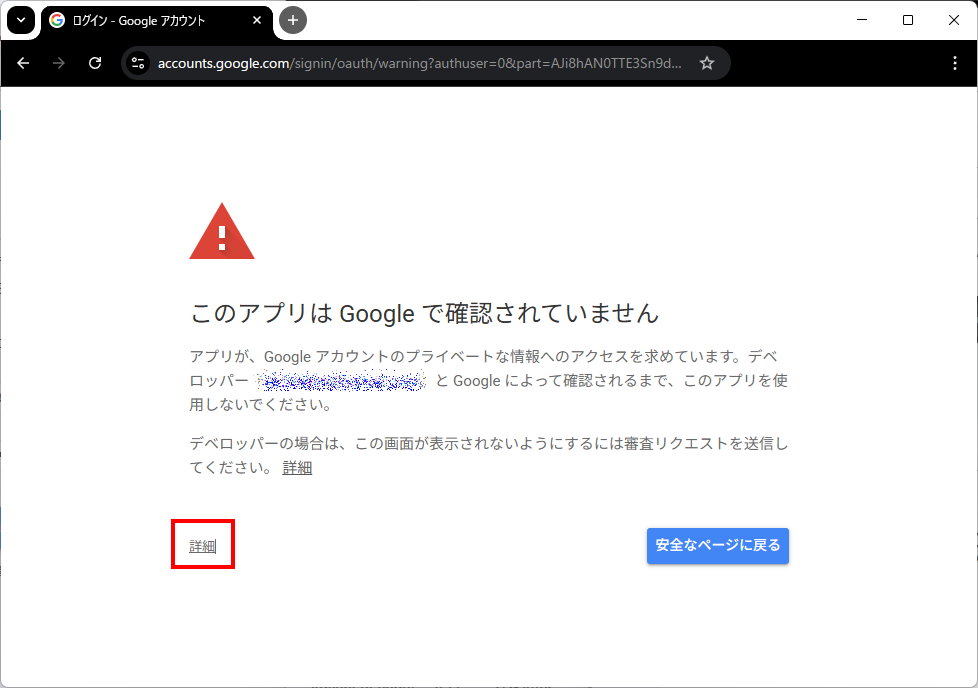Click the forward navigation arrow

coord(59,63)
